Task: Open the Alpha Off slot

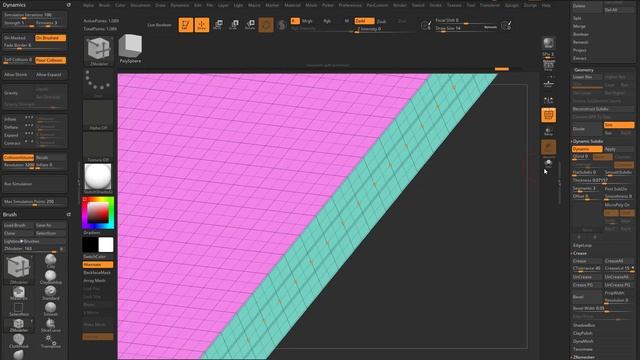Action: [98, 116]
